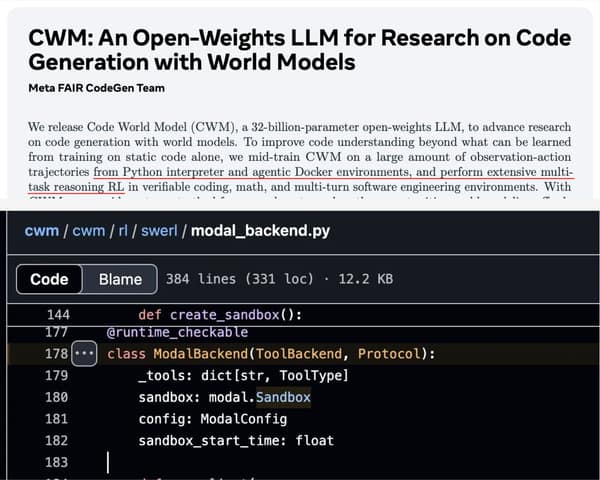Click the '_tools: dict[str, ToolType]' line

pyautogui.click(x=243, y=376)
